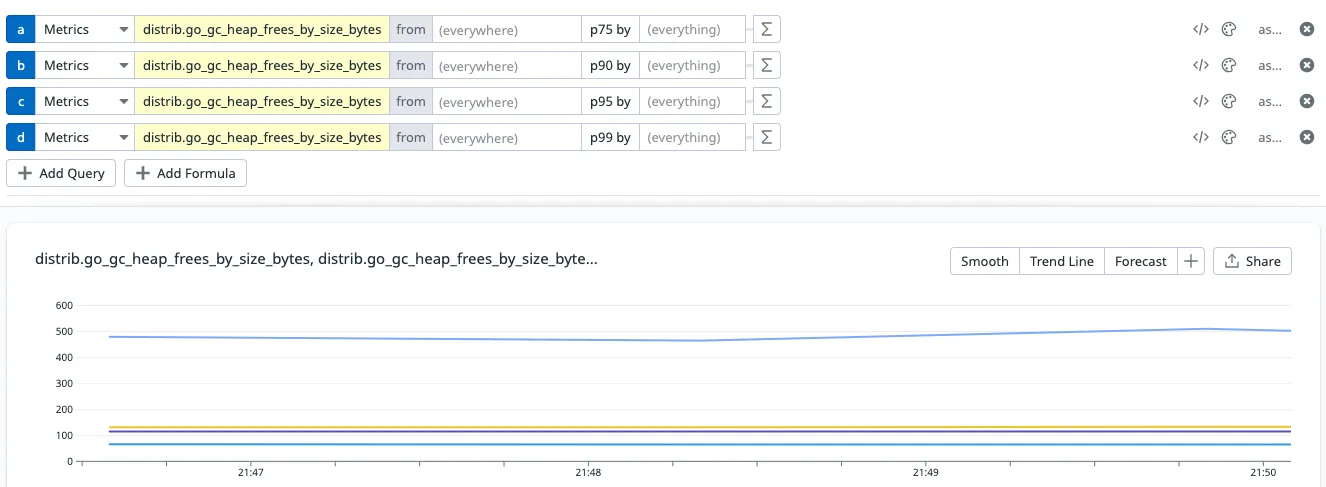Add a function via sigma on query d
The height and width of the screenshot is (487, 1326).
point(766,138)
